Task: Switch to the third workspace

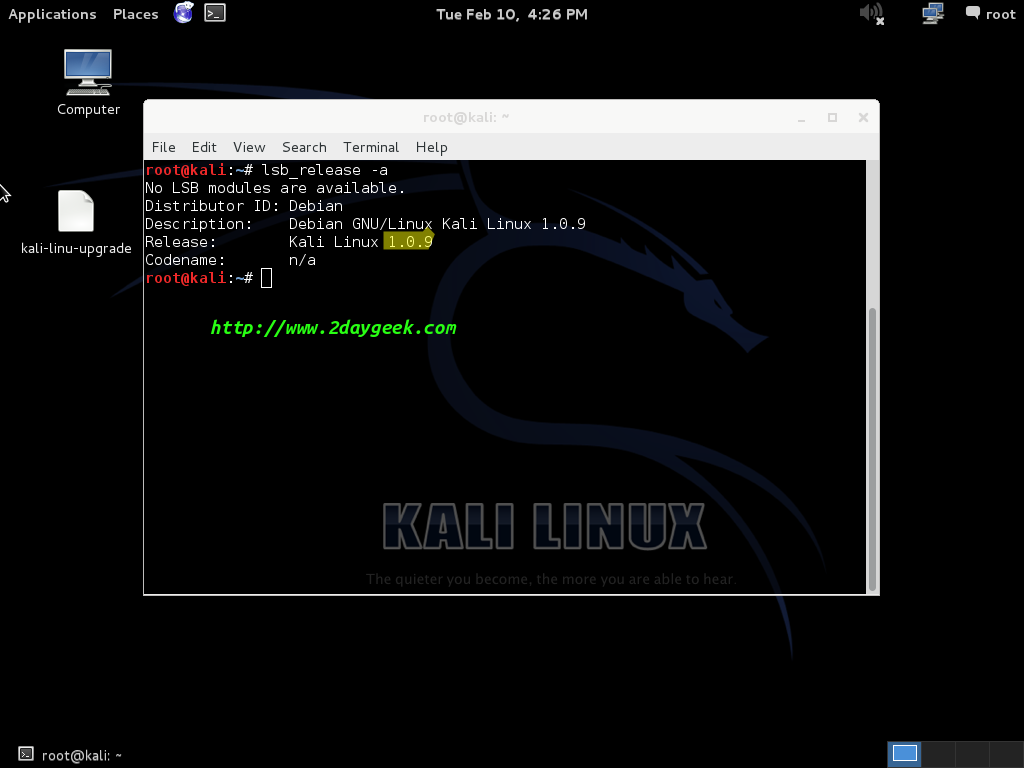Action: (972, 754)
